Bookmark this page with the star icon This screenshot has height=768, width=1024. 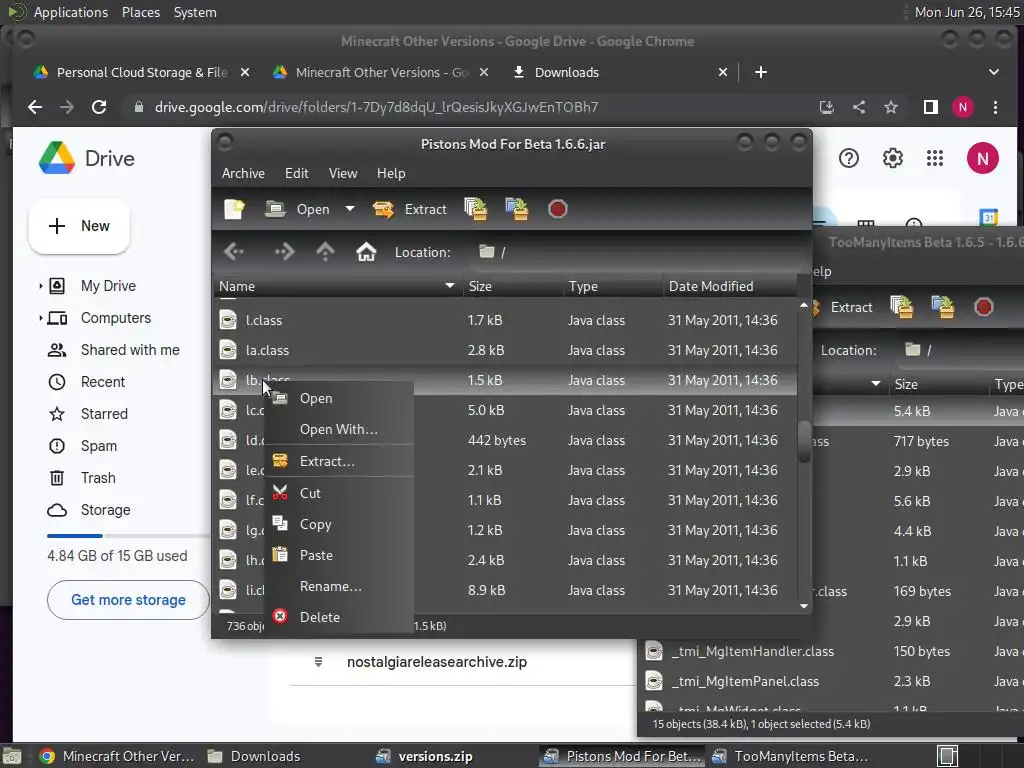click(891, 107)
